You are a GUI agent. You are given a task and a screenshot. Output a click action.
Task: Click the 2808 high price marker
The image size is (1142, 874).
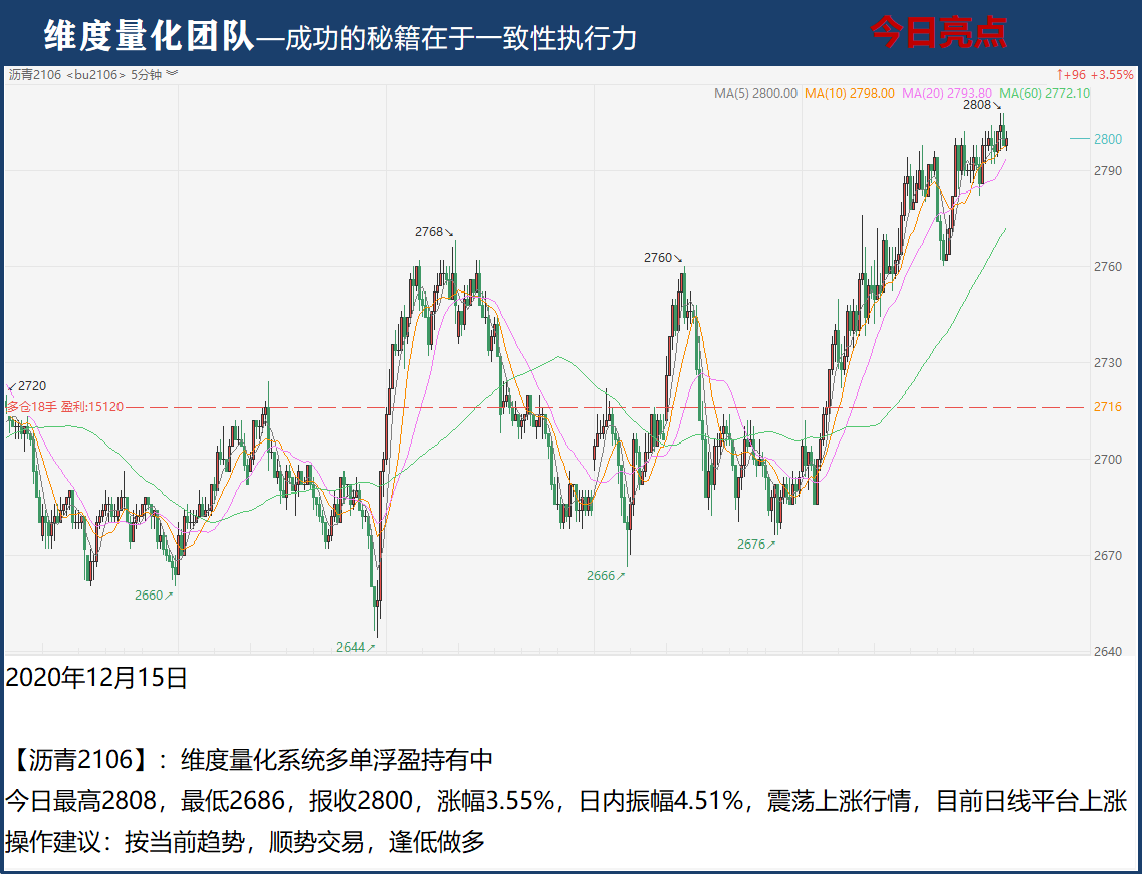981,105
